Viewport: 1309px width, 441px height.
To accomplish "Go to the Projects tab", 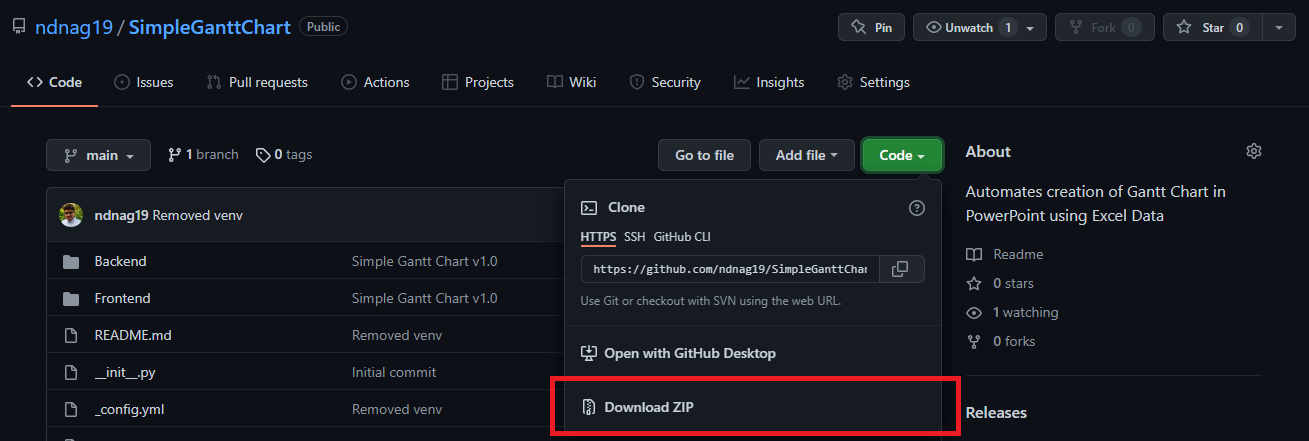I will tap(478, 82).
